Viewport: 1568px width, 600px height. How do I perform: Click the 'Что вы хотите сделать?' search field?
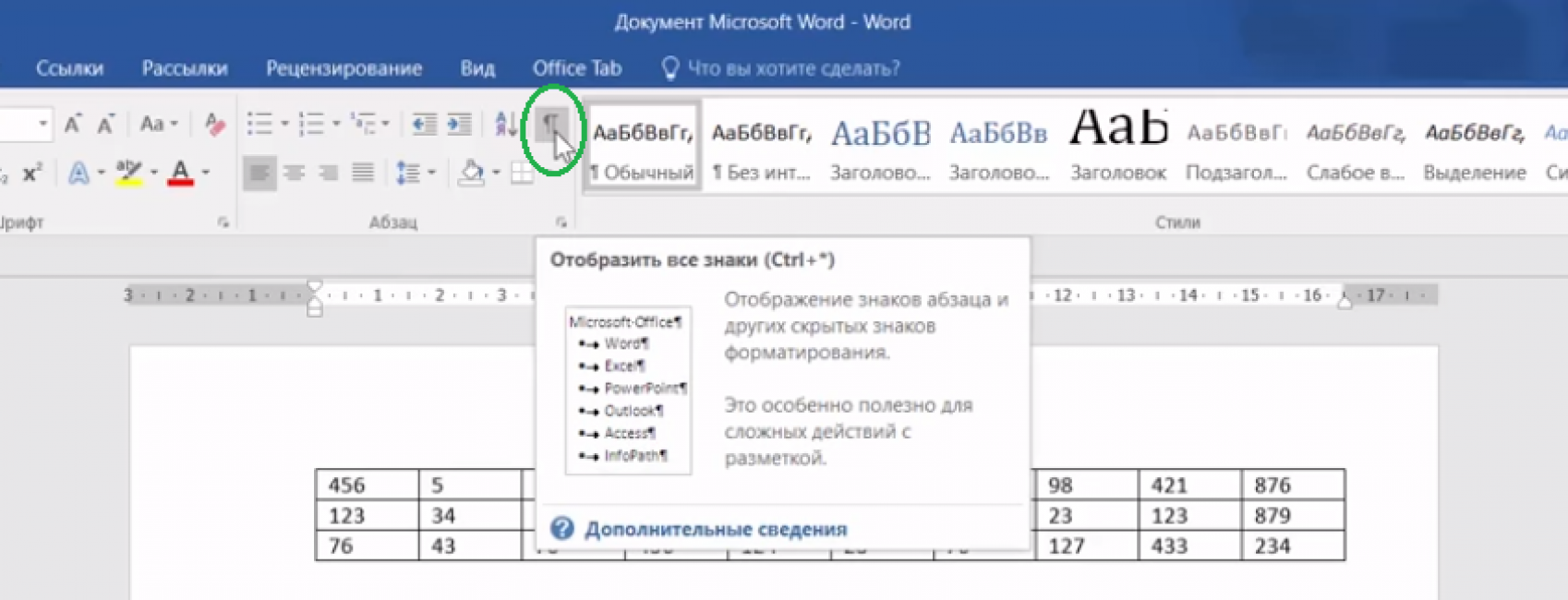point(792,68)
